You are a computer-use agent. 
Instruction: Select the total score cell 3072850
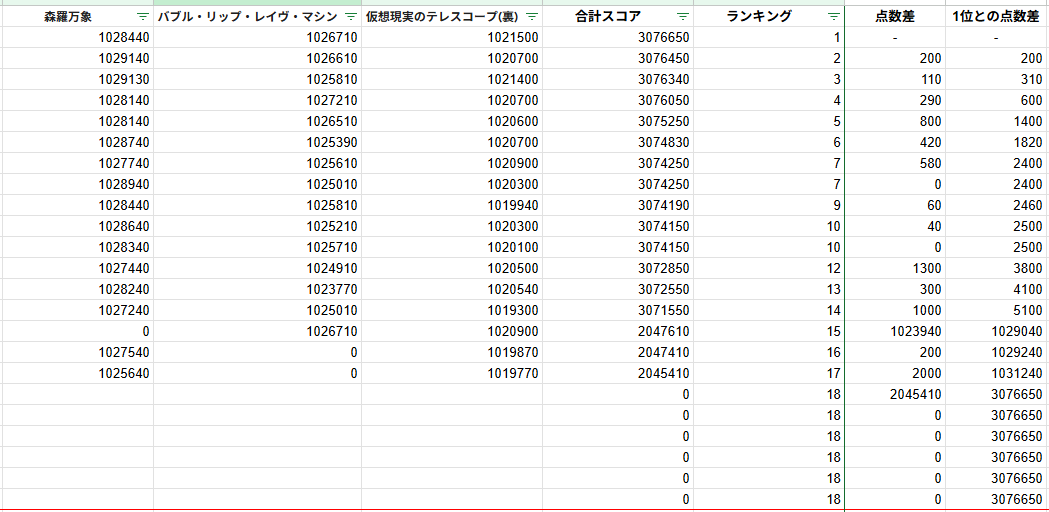[x=617, y=268]
